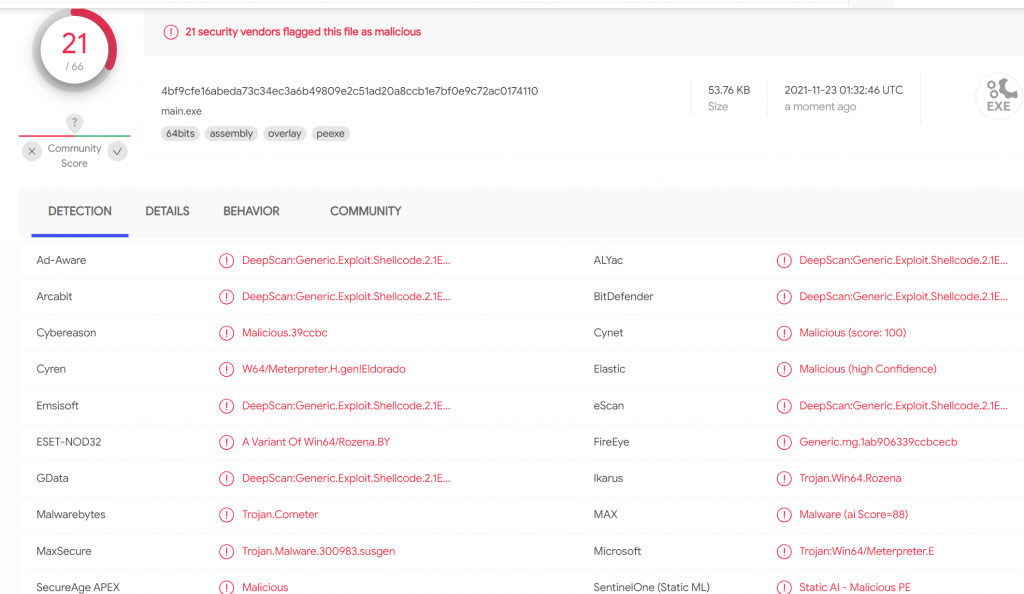1024x594 pixels.
Task: Click the Trojan.Win64.Rozena result
Action: [850, 478]
